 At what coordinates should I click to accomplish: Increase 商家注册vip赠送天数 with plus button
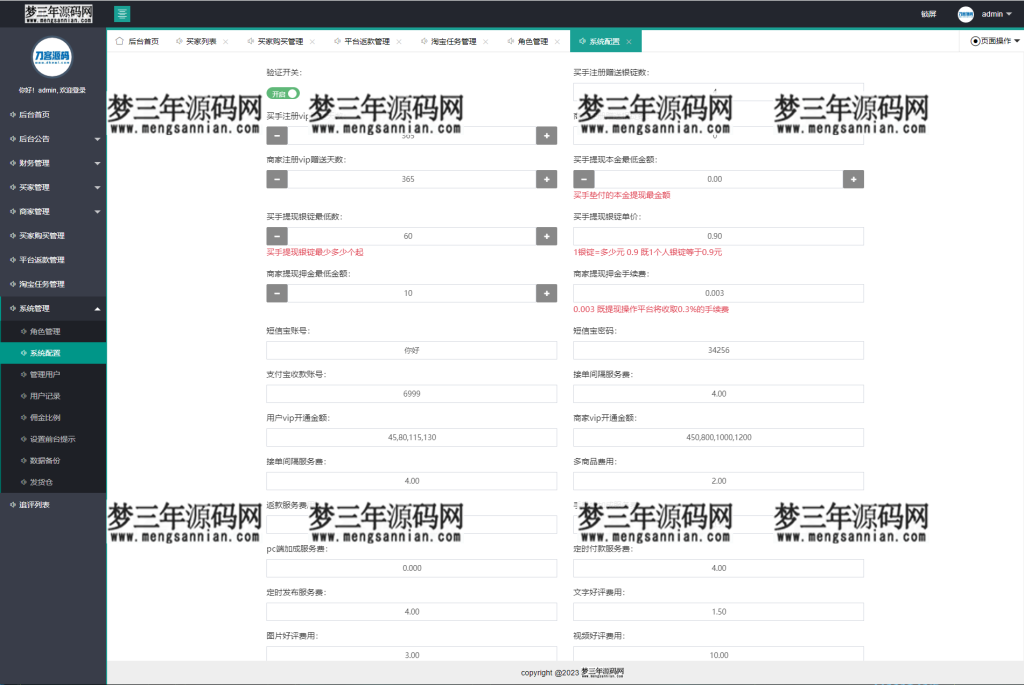(x=546, y=179)
